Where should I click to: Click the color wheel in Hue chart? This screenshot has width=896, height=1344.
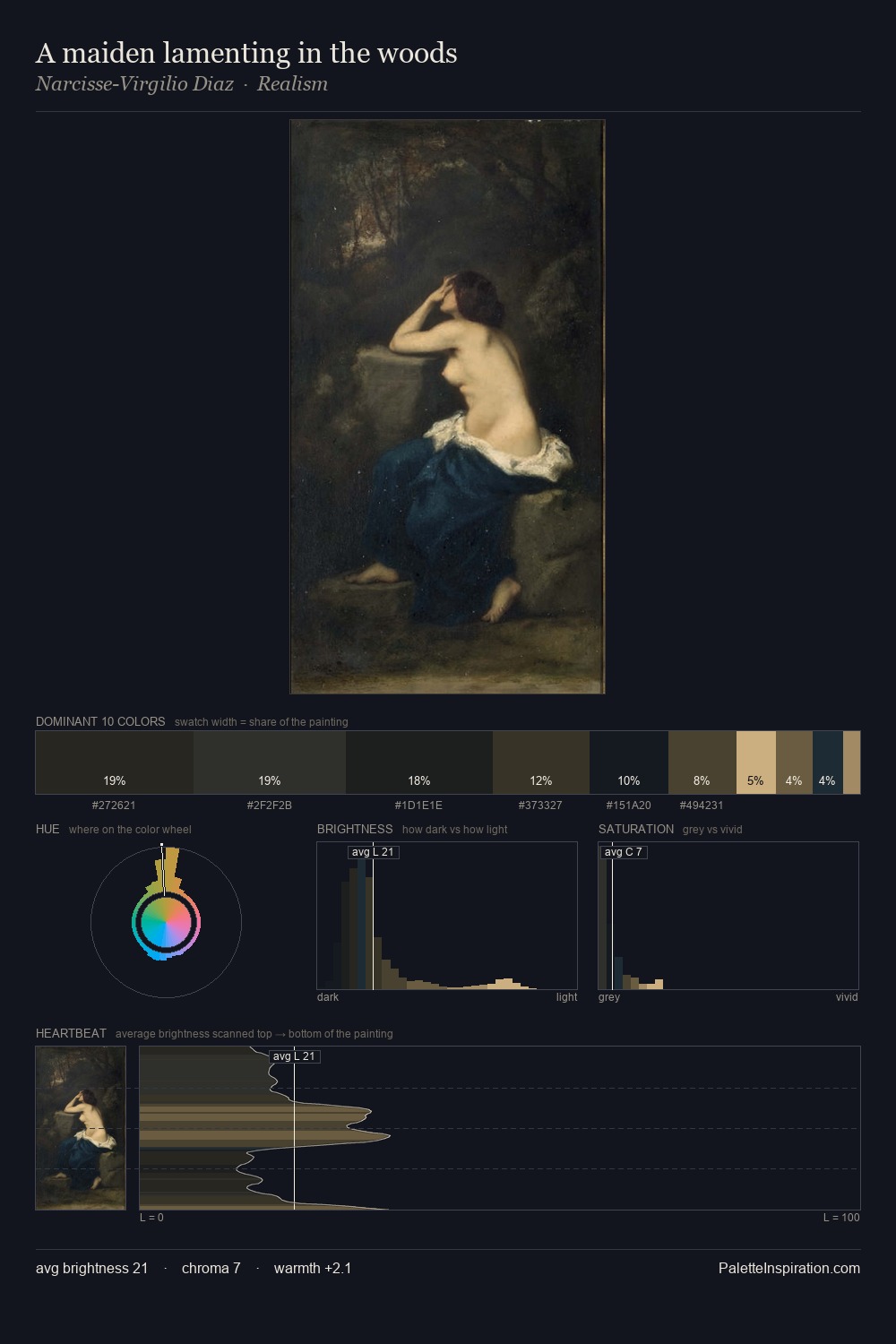click(x=166, y=923)
